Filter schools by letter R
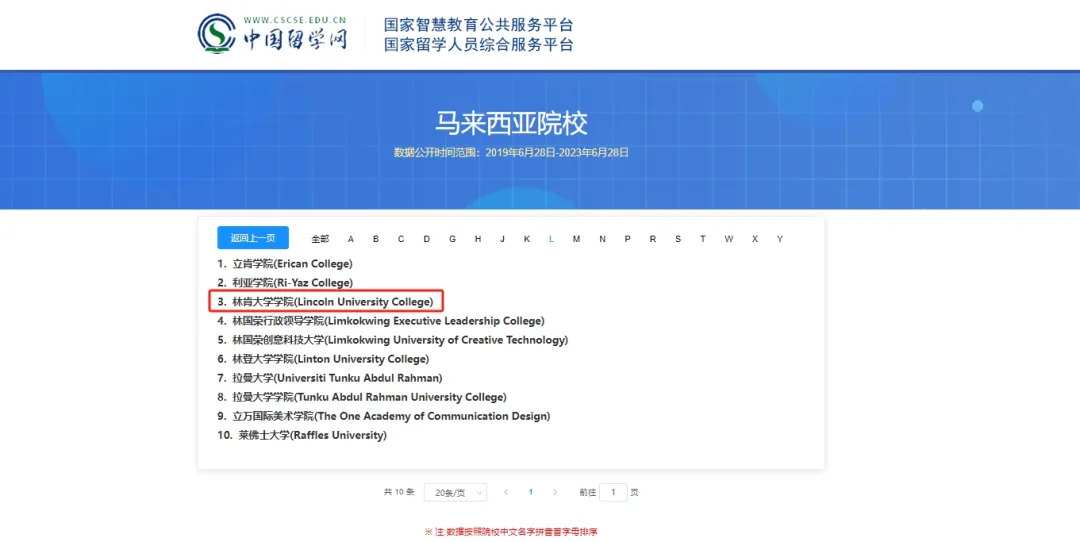Screen dimensions: 1080x542 pyautogui.click(x=652, y=239)
